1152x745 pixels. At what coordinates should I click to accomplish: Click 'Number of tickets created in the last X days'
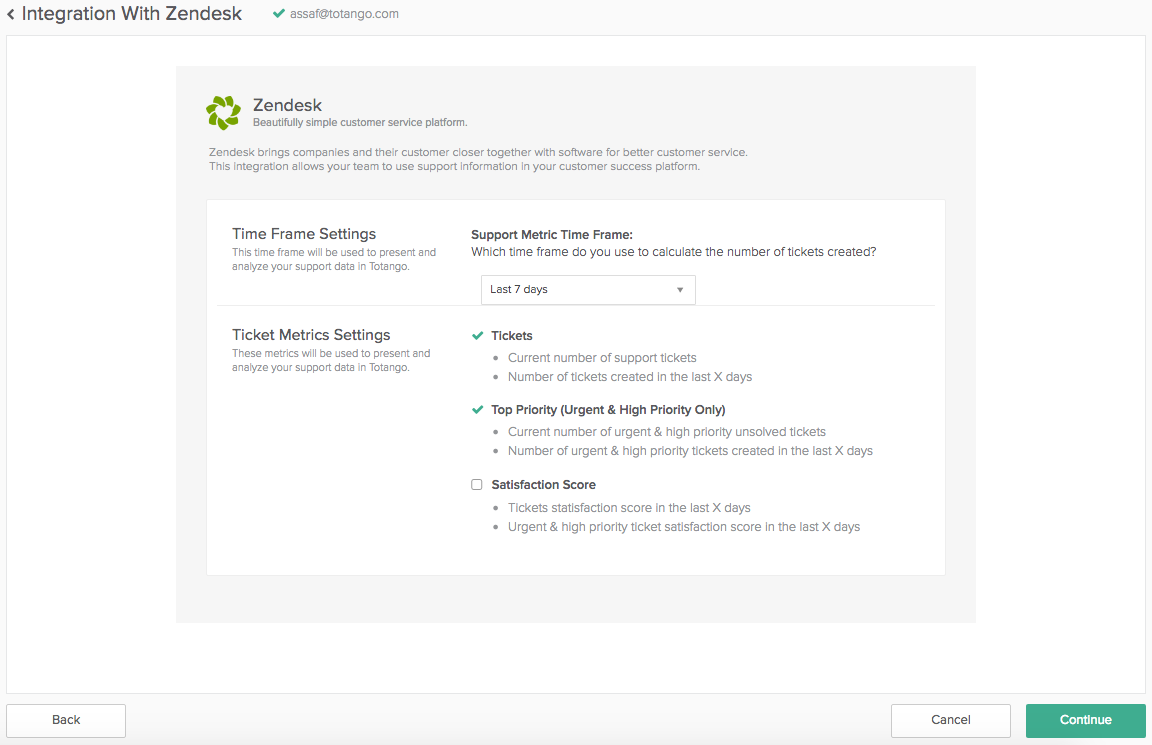tap(630, 377)
